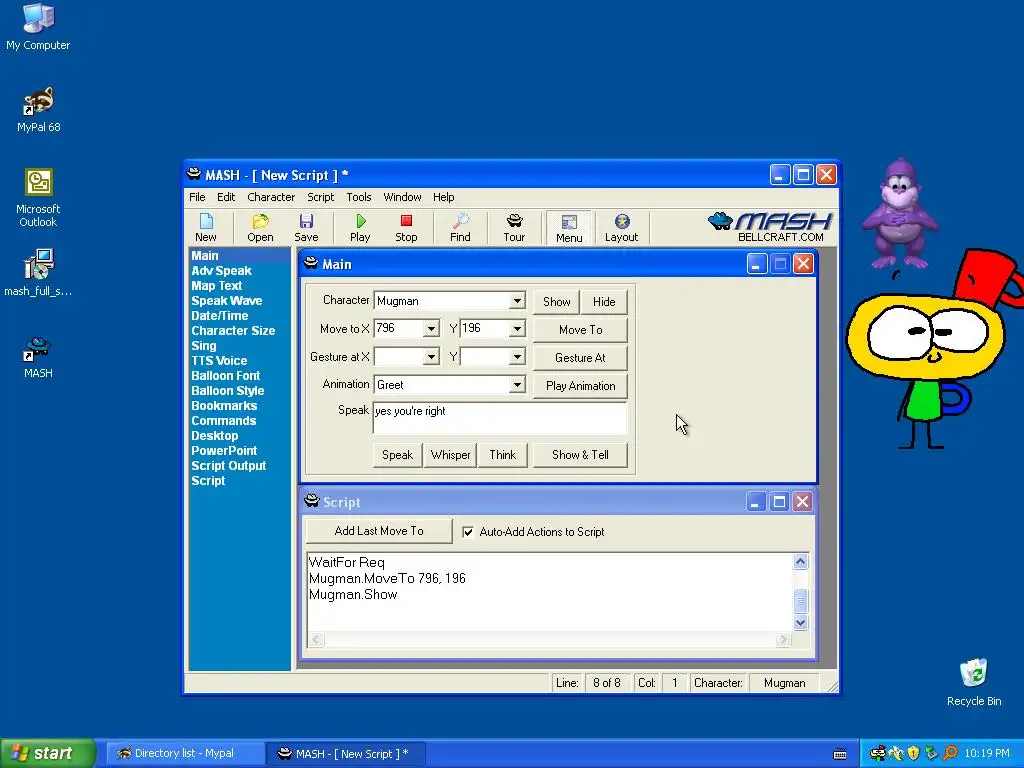The image size is (1024, 768).
Task: Open a script with the Open icon
Action: (260, 227)
